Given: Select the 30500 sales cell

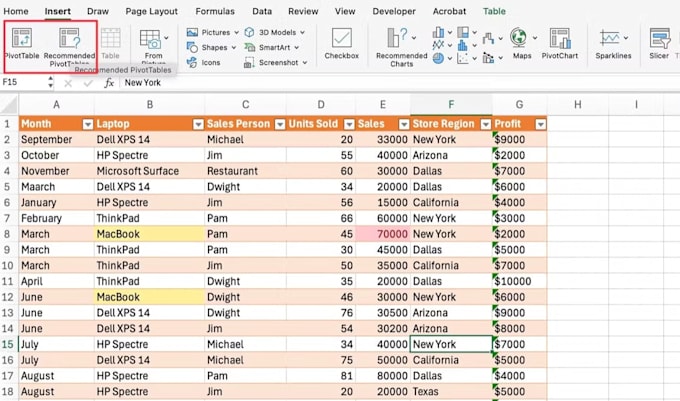Looking at the screenshot, I should pos(382,313).
